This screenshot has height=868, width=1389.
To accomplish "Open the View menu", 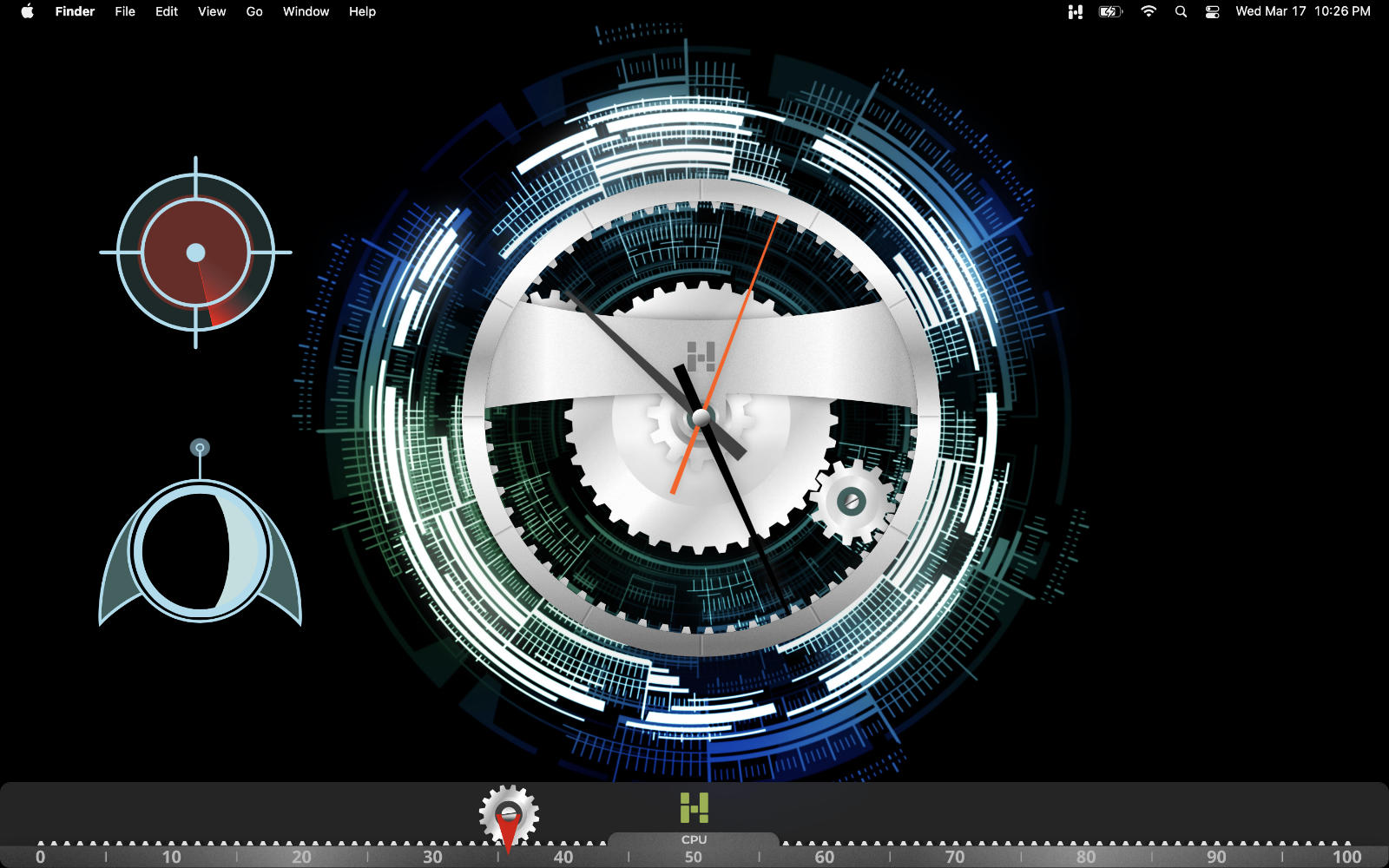I will pos(212,11).
